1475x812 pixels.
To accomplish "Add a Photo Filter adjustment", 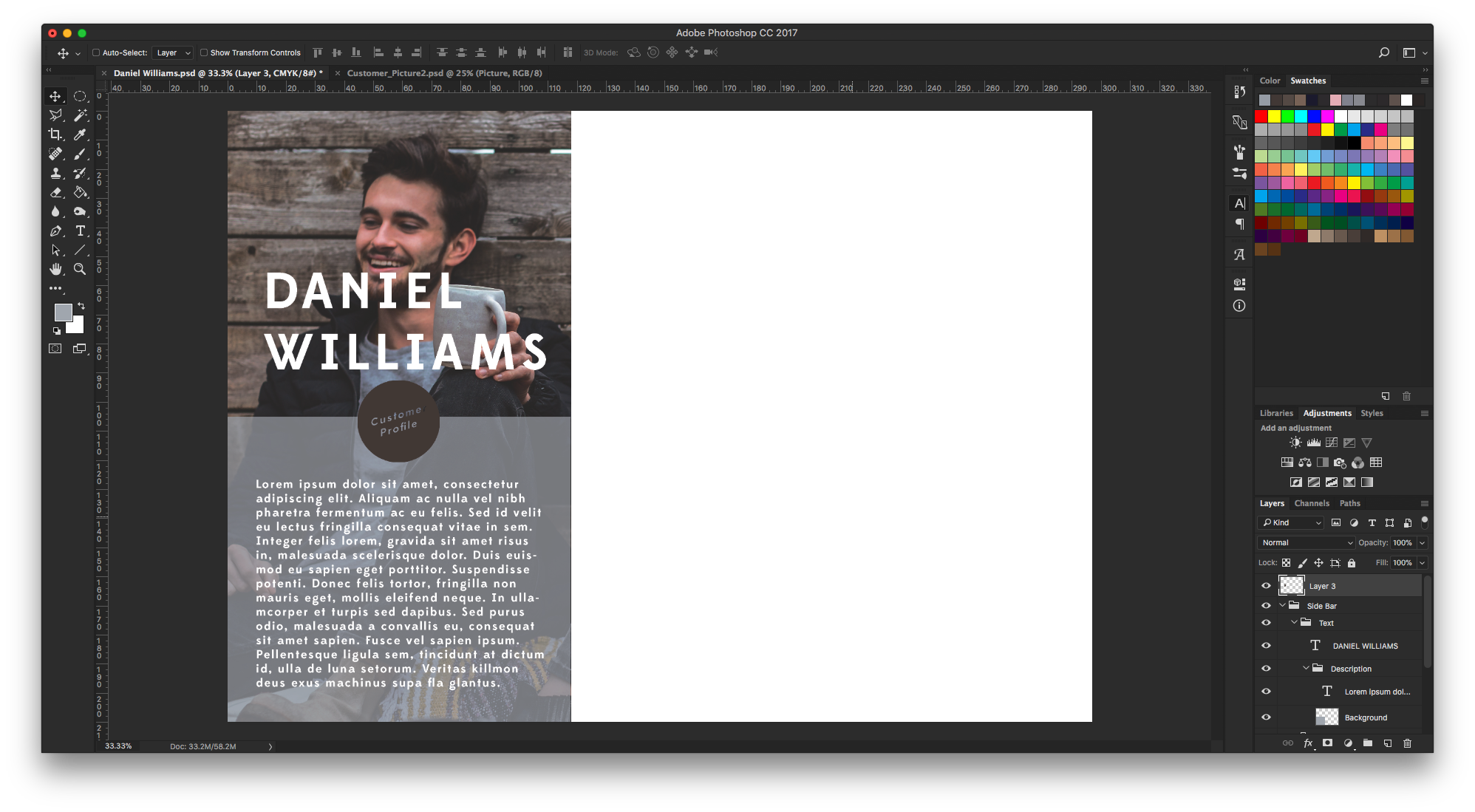I will point(1340,463).
